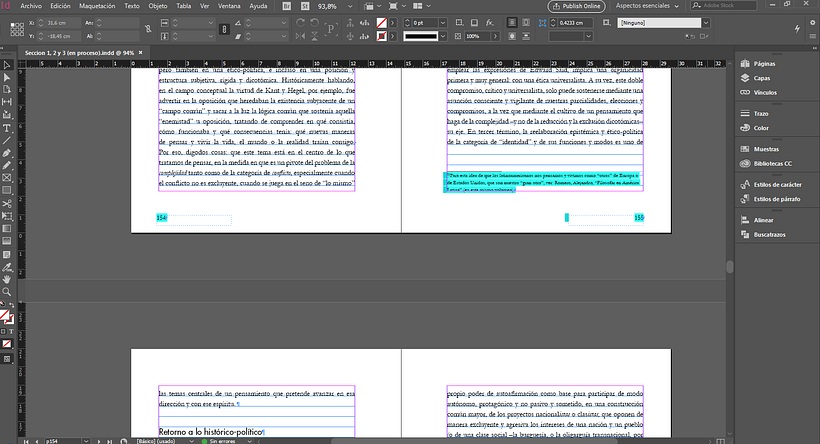The width and height of the screenshot is (820, 444).
Task: Click the Publish Online button
Action: (576, 6)
